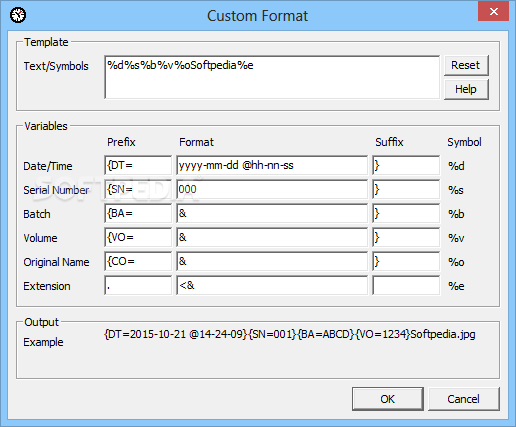Click the Volume suffix field
Viewport: 516px width, 427px height.
[406, 237]
